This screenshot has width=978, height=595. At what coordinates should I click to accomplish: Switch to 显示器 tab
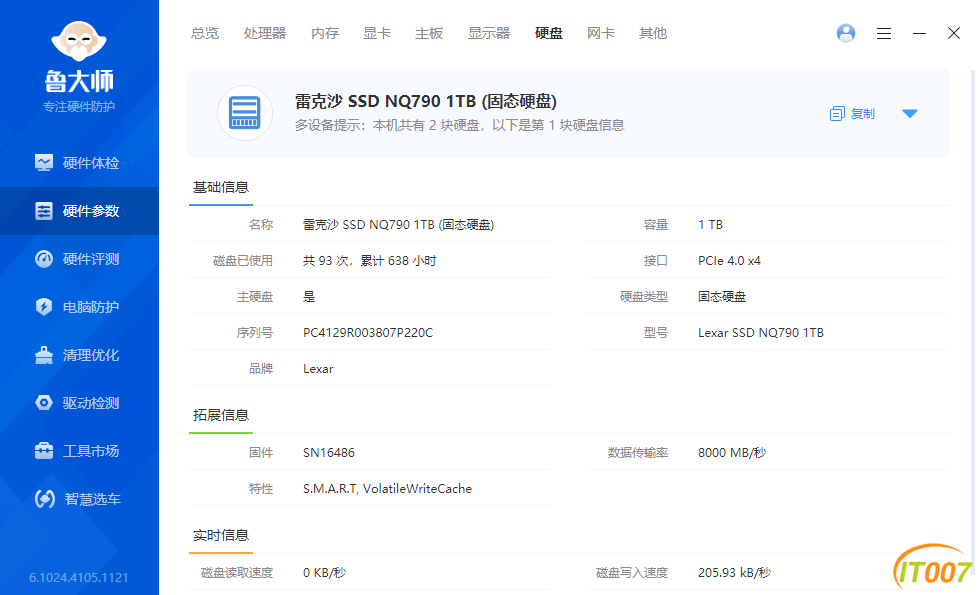tap(489, 33)
